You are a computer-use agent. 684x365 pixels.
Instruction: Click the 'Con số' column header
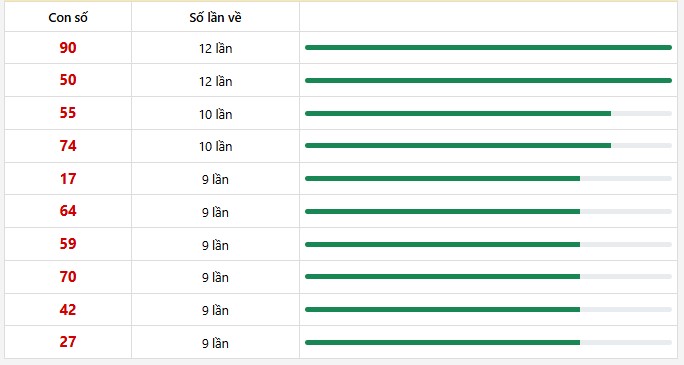(x=68, y=17)
